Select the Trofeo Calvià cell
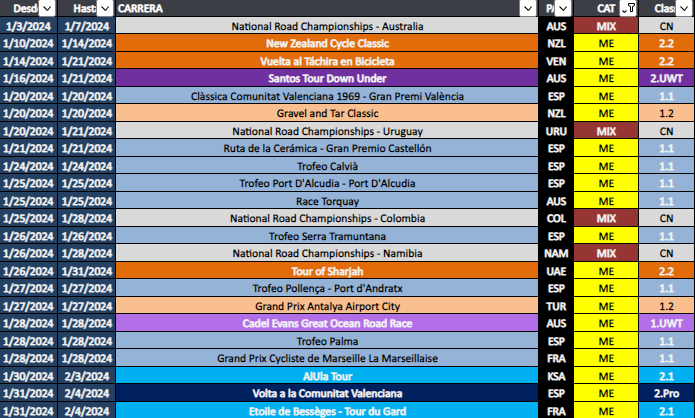The image size is (695, 418). click(327, 166)
